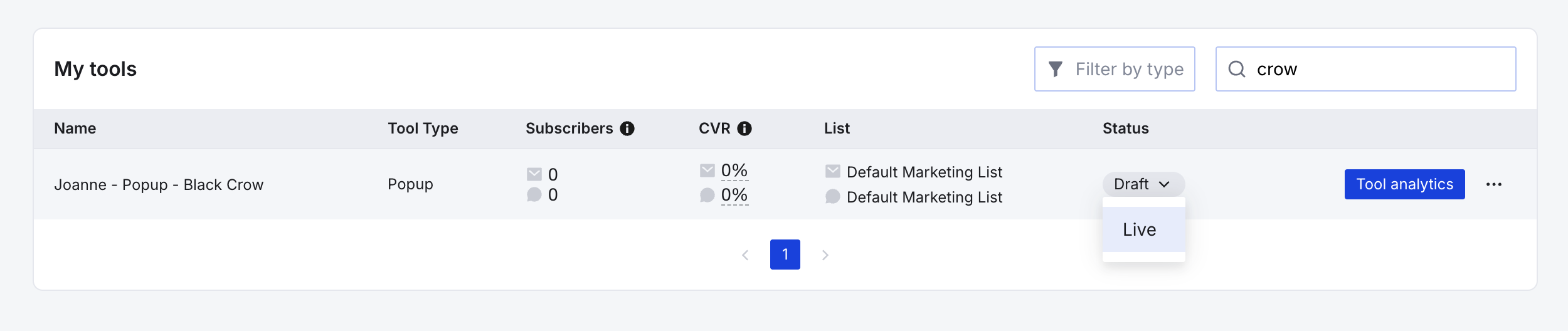Click the SMS bubble icon beside list
Screen dimensions: 1568x331
coord(833,197)
